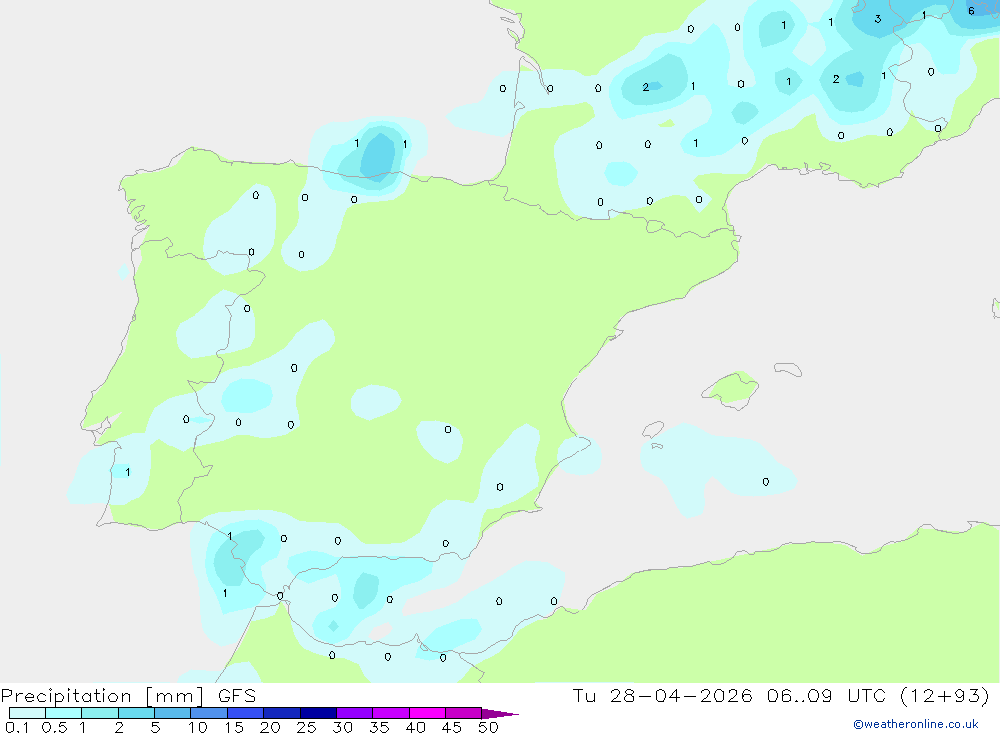Click the '25' legend scale label

[x=306, y=727]
